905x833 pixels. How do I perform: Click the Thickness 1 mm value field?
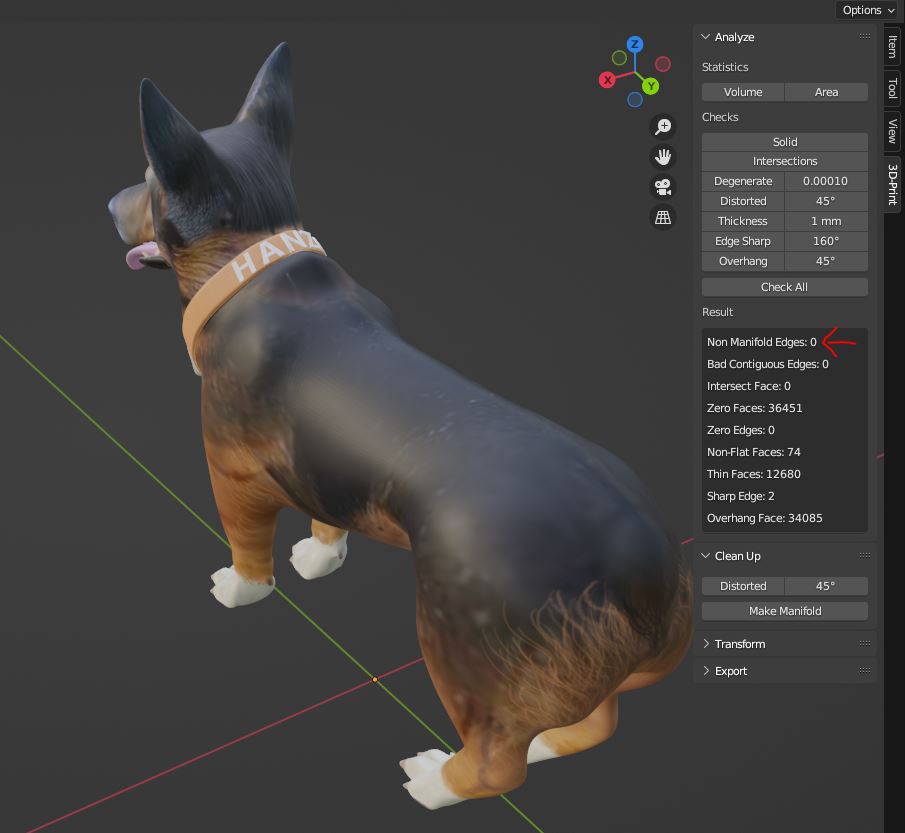point(826,221)
